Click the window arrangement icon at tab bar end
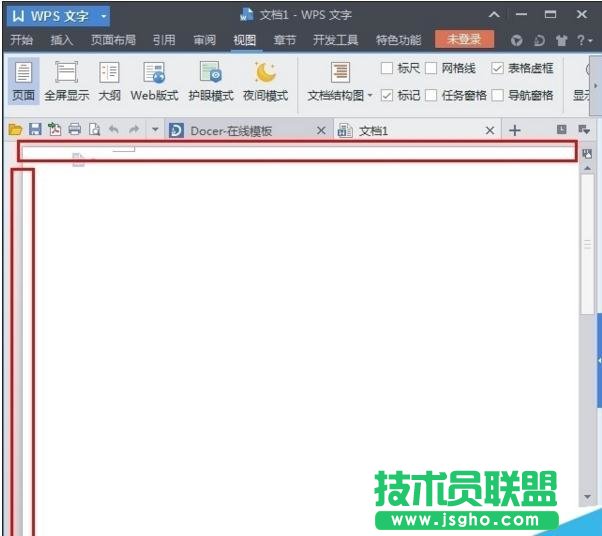602x536 pixels. click(x=584, y=129)
